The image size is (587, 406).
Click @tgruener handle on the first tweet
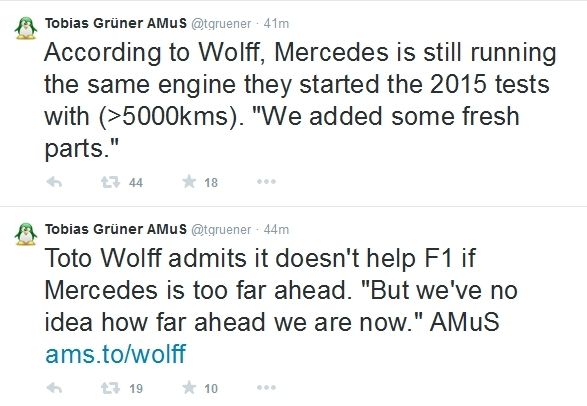click(x=221, y=24)
